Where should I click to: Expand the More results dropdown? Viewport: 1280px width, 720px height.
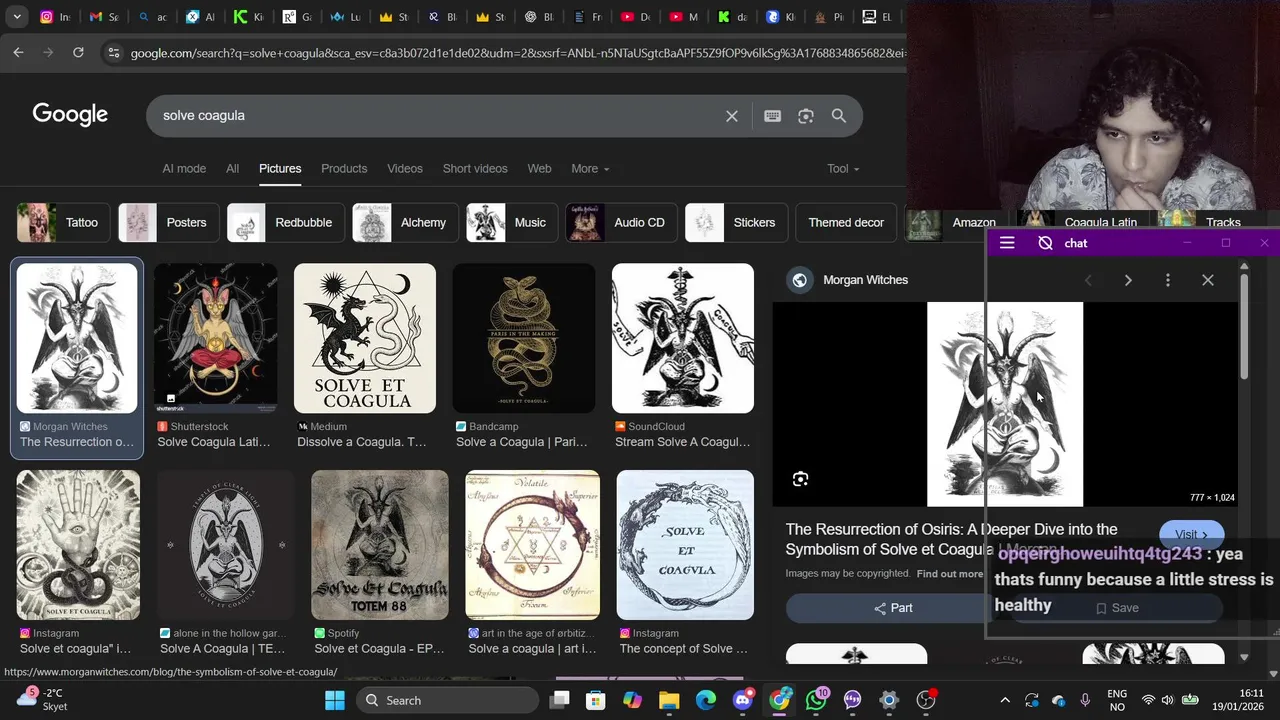coord(590,168)
